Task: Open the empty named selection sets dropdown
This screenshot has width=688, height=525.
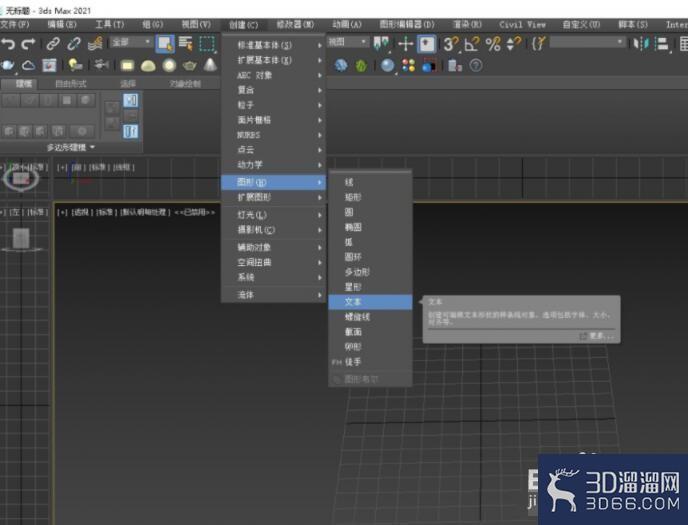Action: (587, 42)
